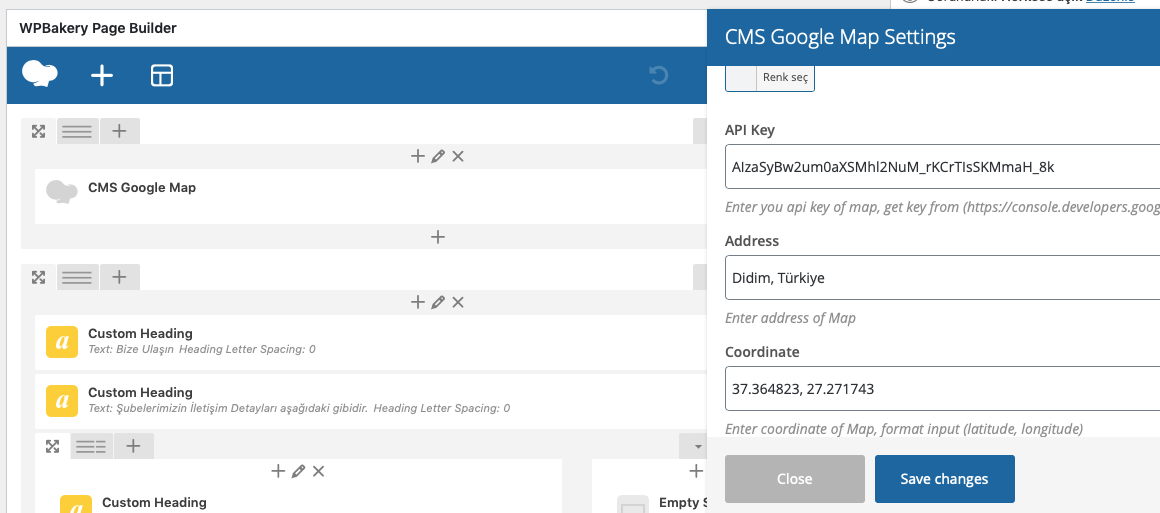Screen dimensions: 1160x513
Task: Click yellow icon of Bize Ulaşın Custom Heading
Action: 62,341
